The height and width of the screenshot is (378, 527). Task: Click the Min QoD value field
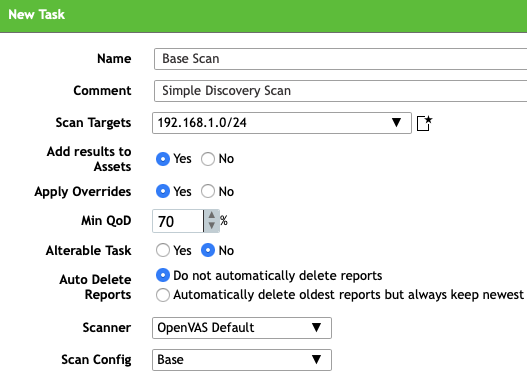[x=178, y=221]
